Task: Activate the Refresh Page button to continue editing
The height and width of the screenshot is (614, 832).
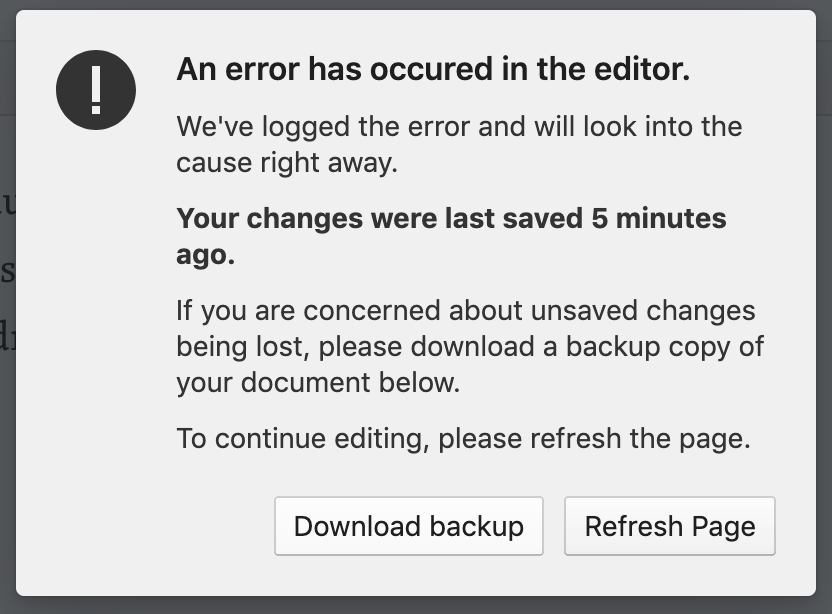Action: point(669,526)
